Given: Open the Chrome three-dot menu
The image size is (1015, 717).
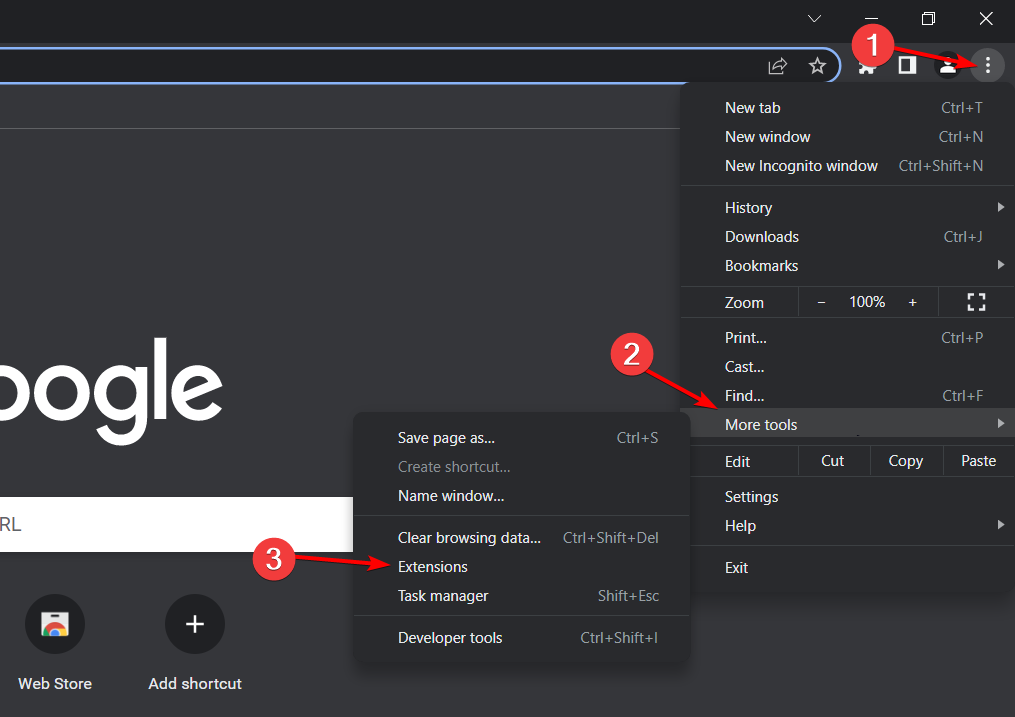Looking at the screenshot, I should coord(987,65).
